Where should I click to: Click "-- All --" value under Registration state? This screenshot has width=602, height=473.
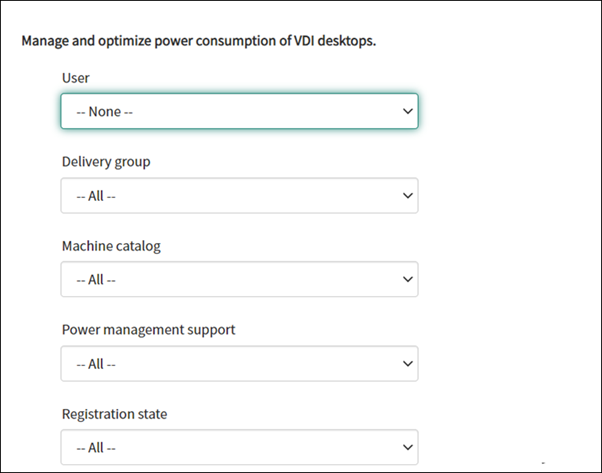96,447
